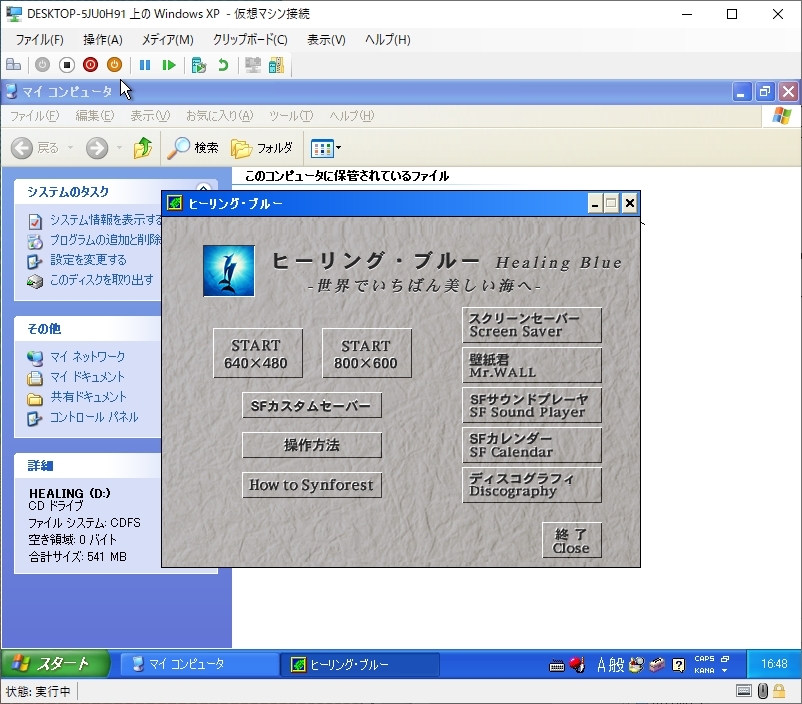Click the VM Start power icon

[x=42, y=65]
